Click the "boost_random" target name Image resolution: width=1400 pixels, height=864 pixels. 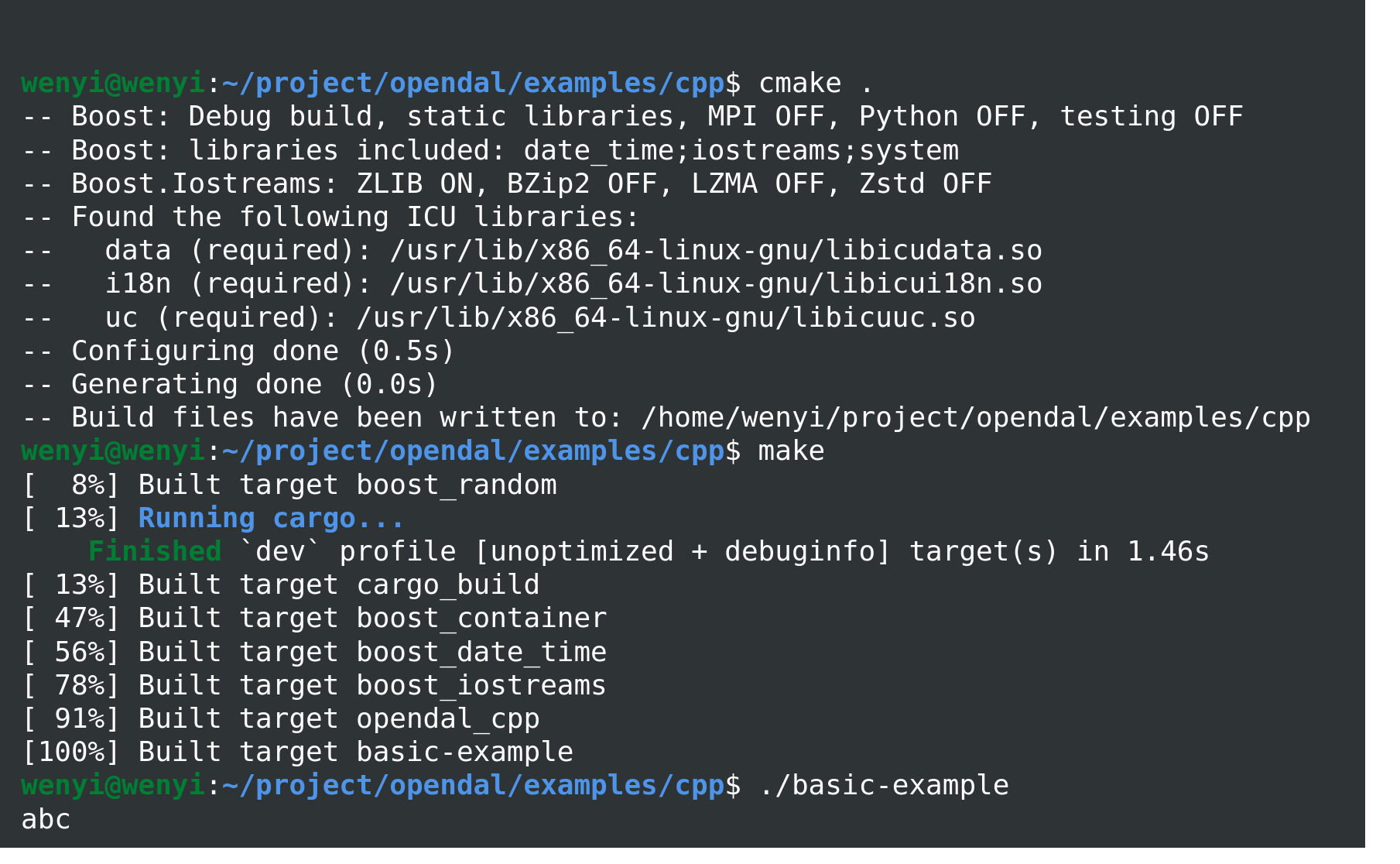pyautogui.click(x=457, y=485)
